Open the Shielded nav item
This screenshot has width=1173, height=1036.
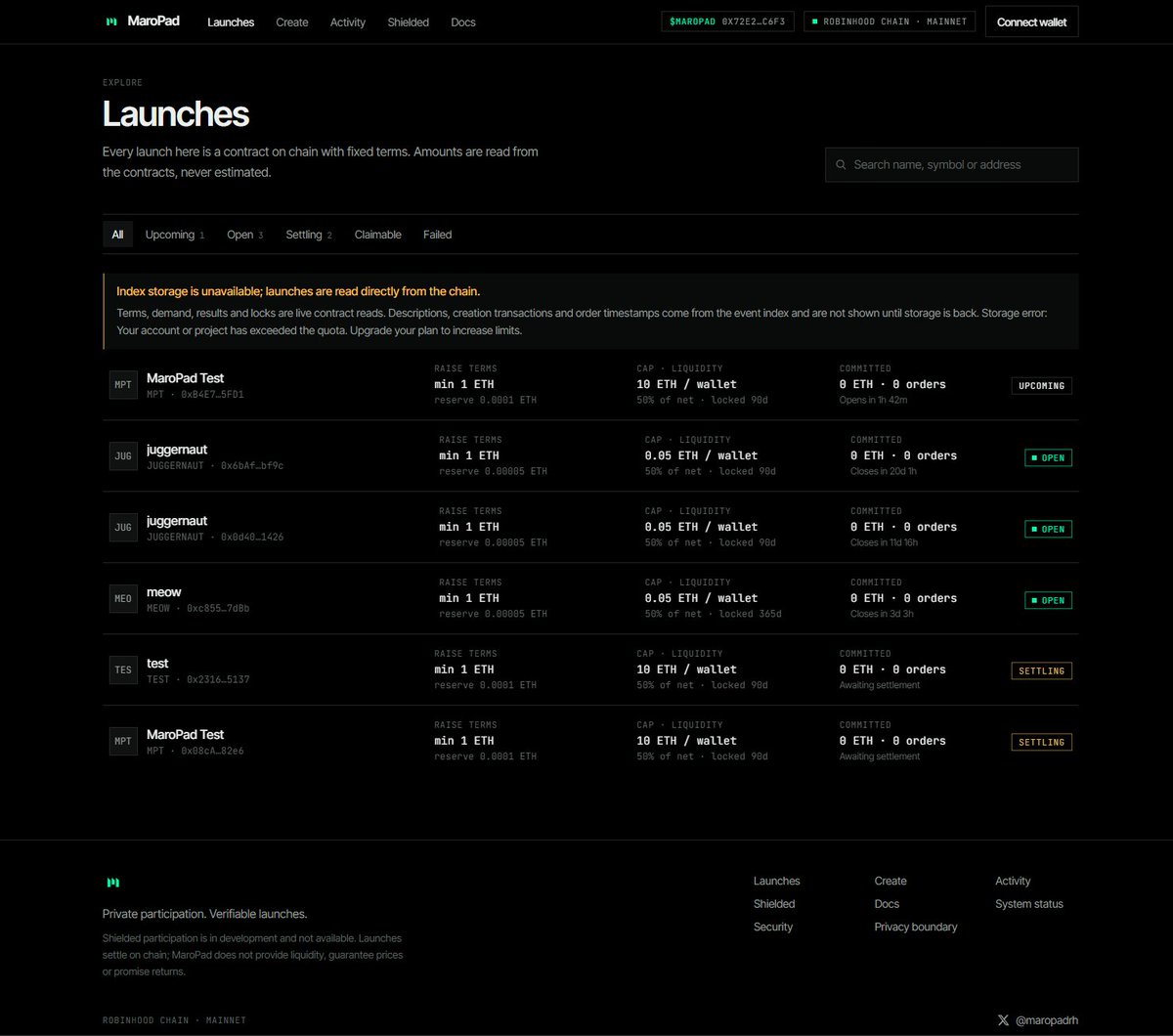pyautogui.click(x=409, y=22)
